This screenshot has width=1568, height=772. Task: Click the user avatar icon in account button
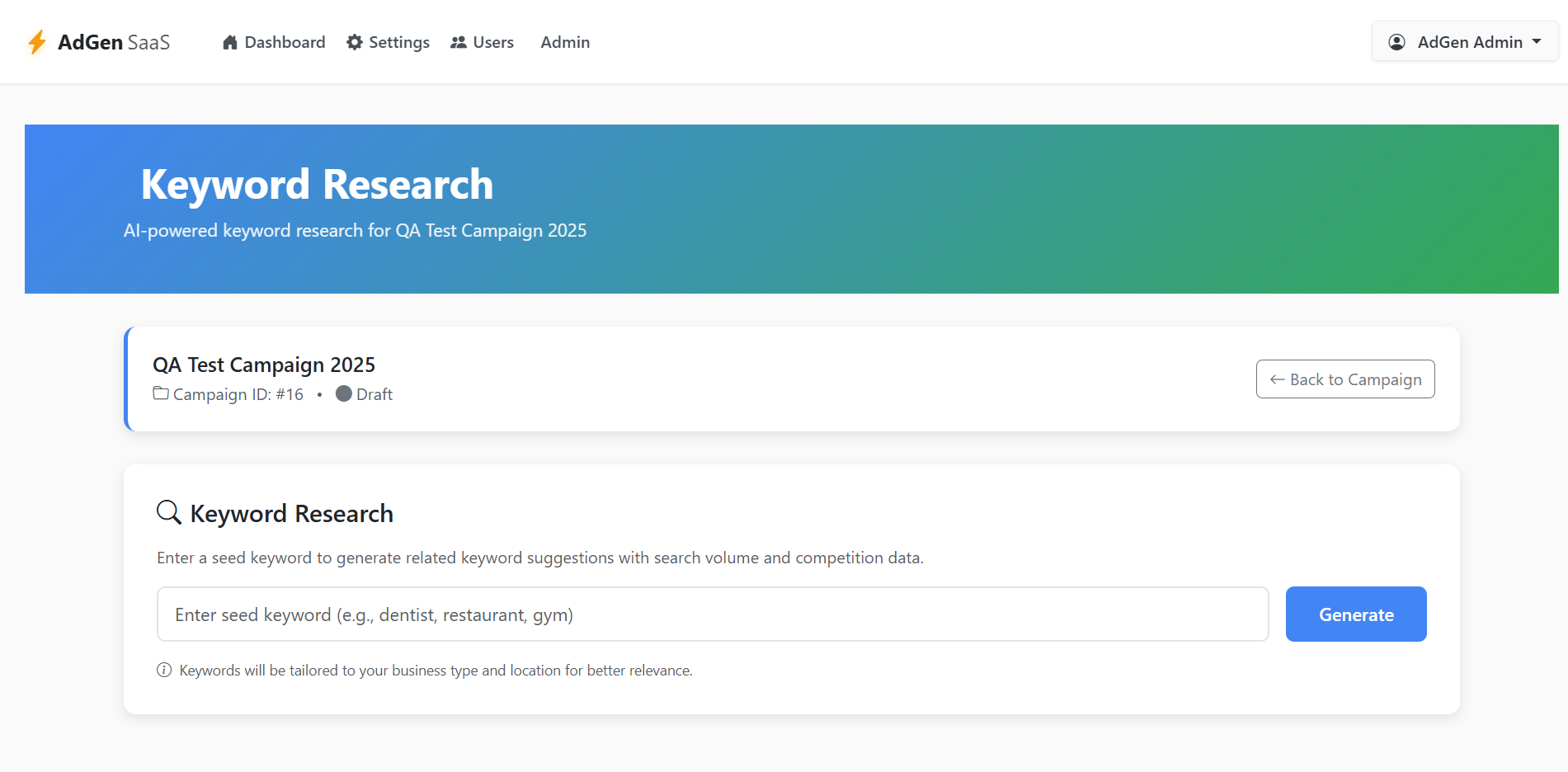click(1397, 42)
